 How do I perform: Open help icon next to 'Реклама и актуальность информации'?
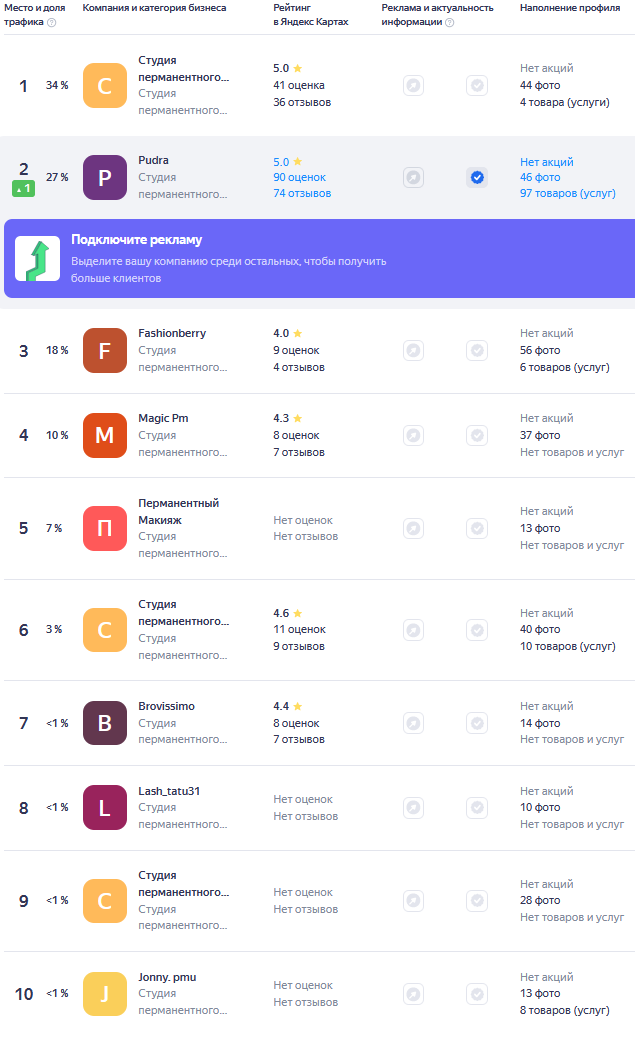(450, 23)
